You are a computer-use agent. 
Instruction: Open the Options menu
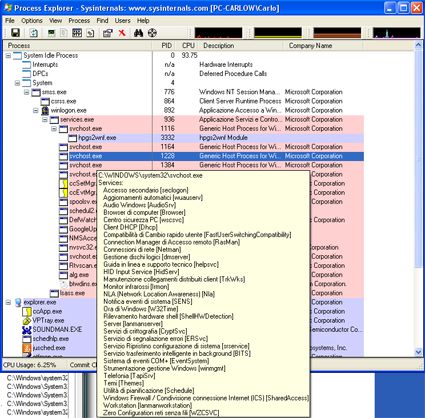[x=32, y=21]
